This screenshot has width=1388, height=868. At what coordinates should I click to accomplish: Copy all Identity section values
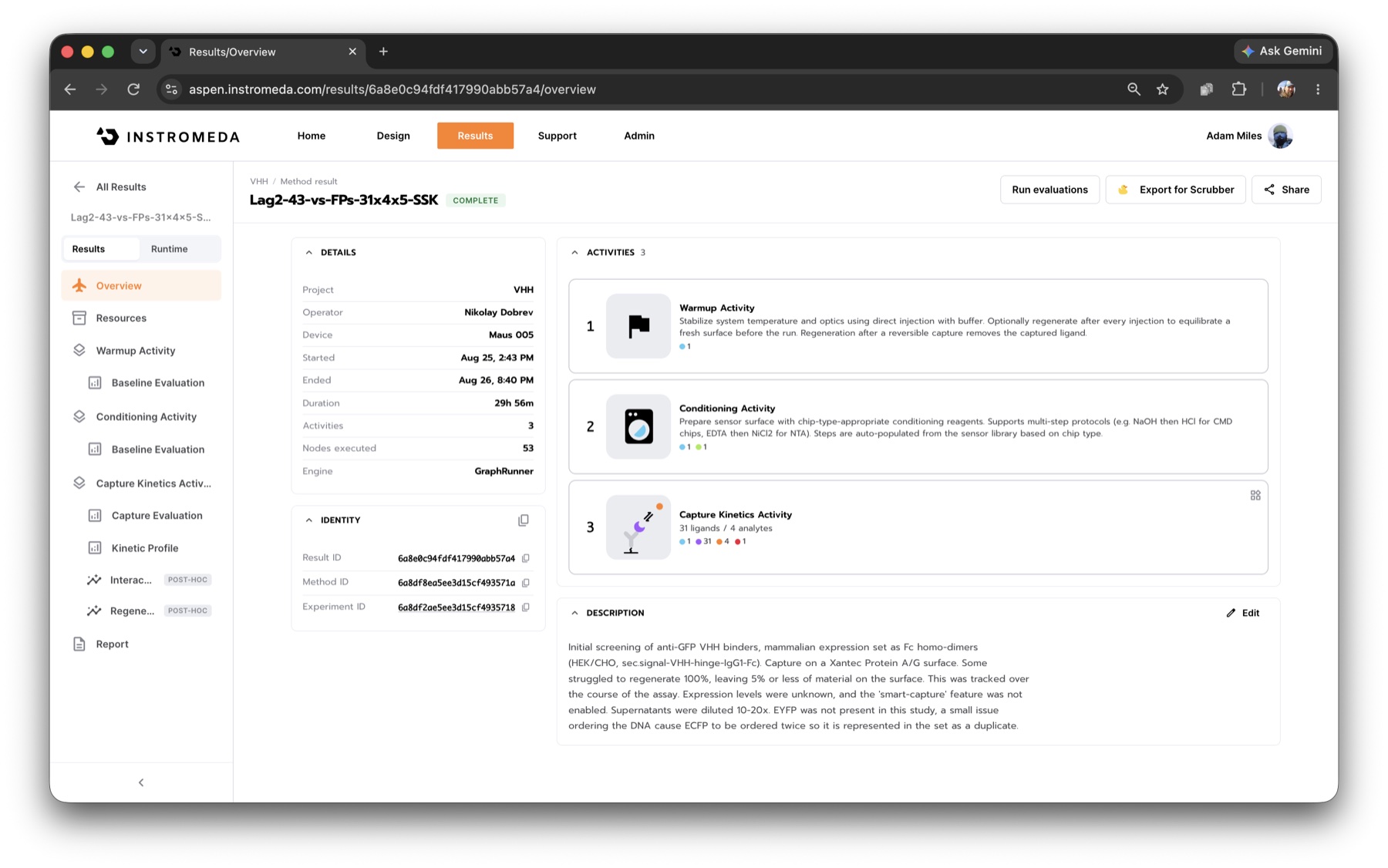524,520
